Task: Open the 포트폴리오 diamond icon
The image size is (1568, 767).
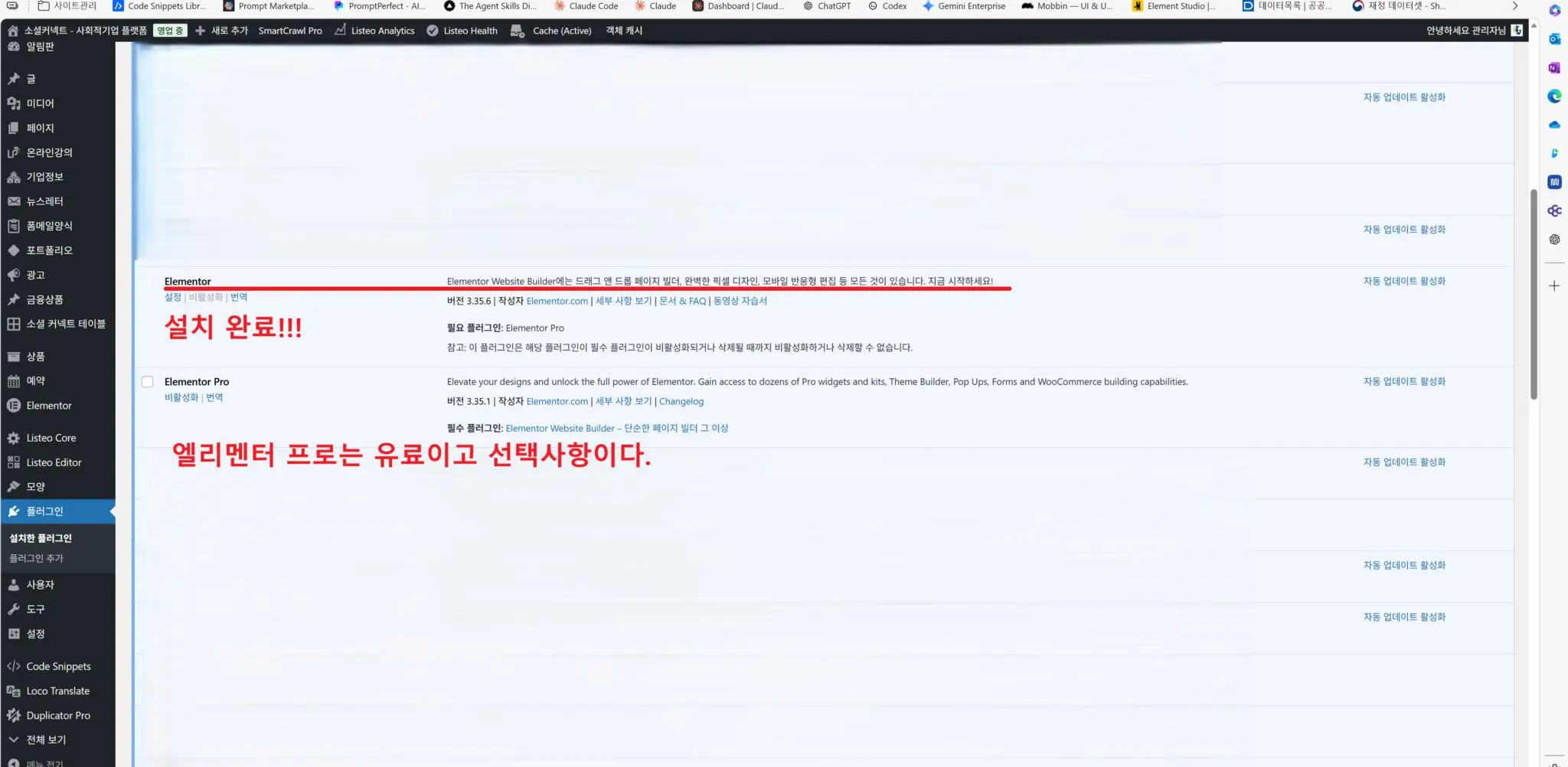Action: [13, 250]
